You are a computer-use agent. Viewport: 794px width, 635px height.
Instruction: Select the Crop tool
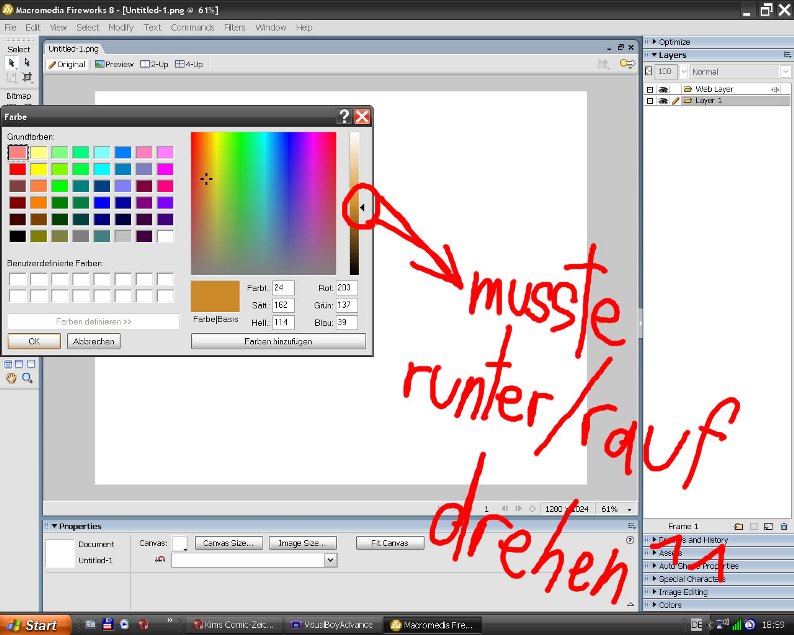coord(27,77)
